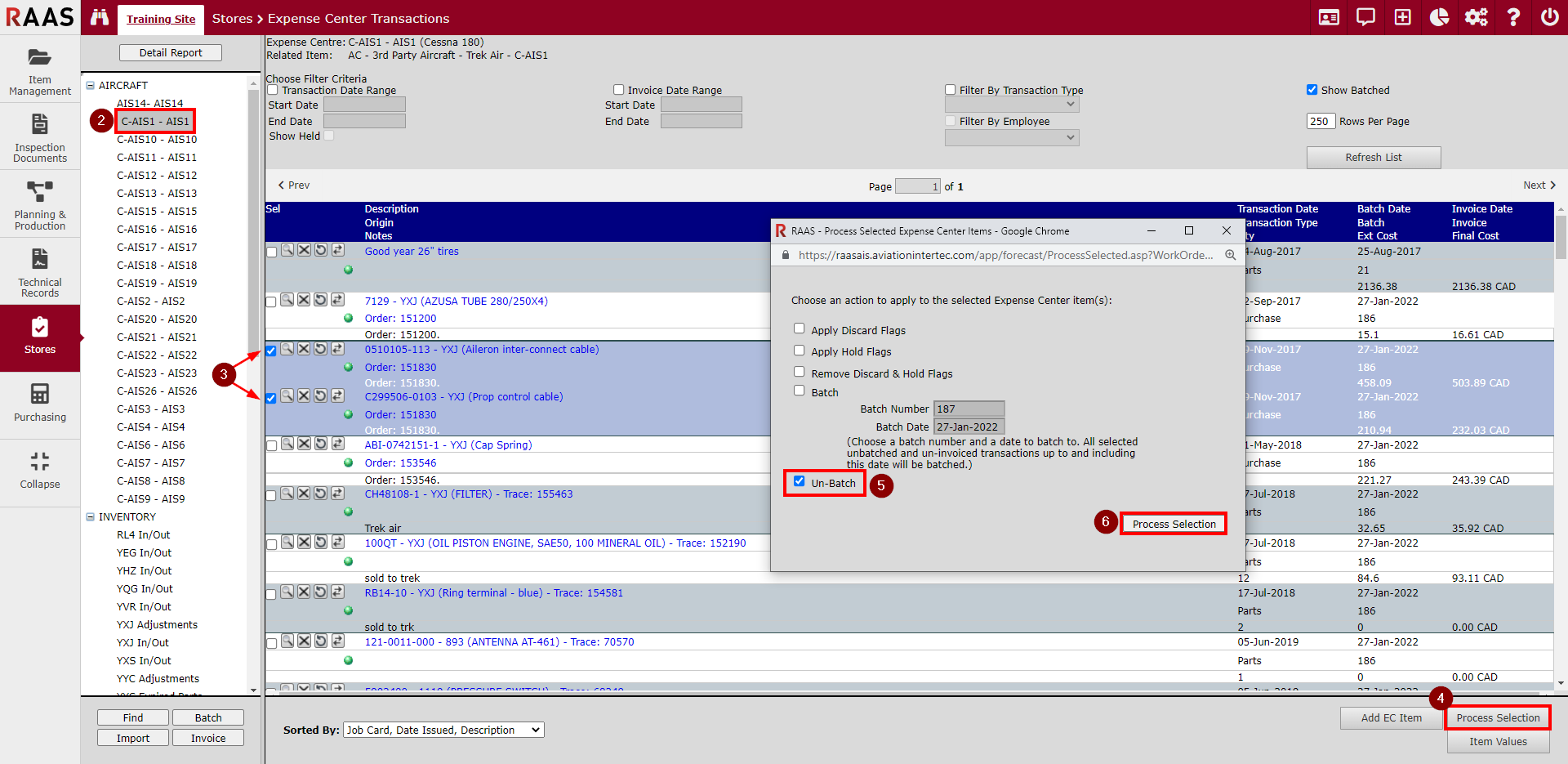Viewport: 1568px width, 764px height.
Task: Open the speech bubble messages icon
Action: click(1365, 17)
